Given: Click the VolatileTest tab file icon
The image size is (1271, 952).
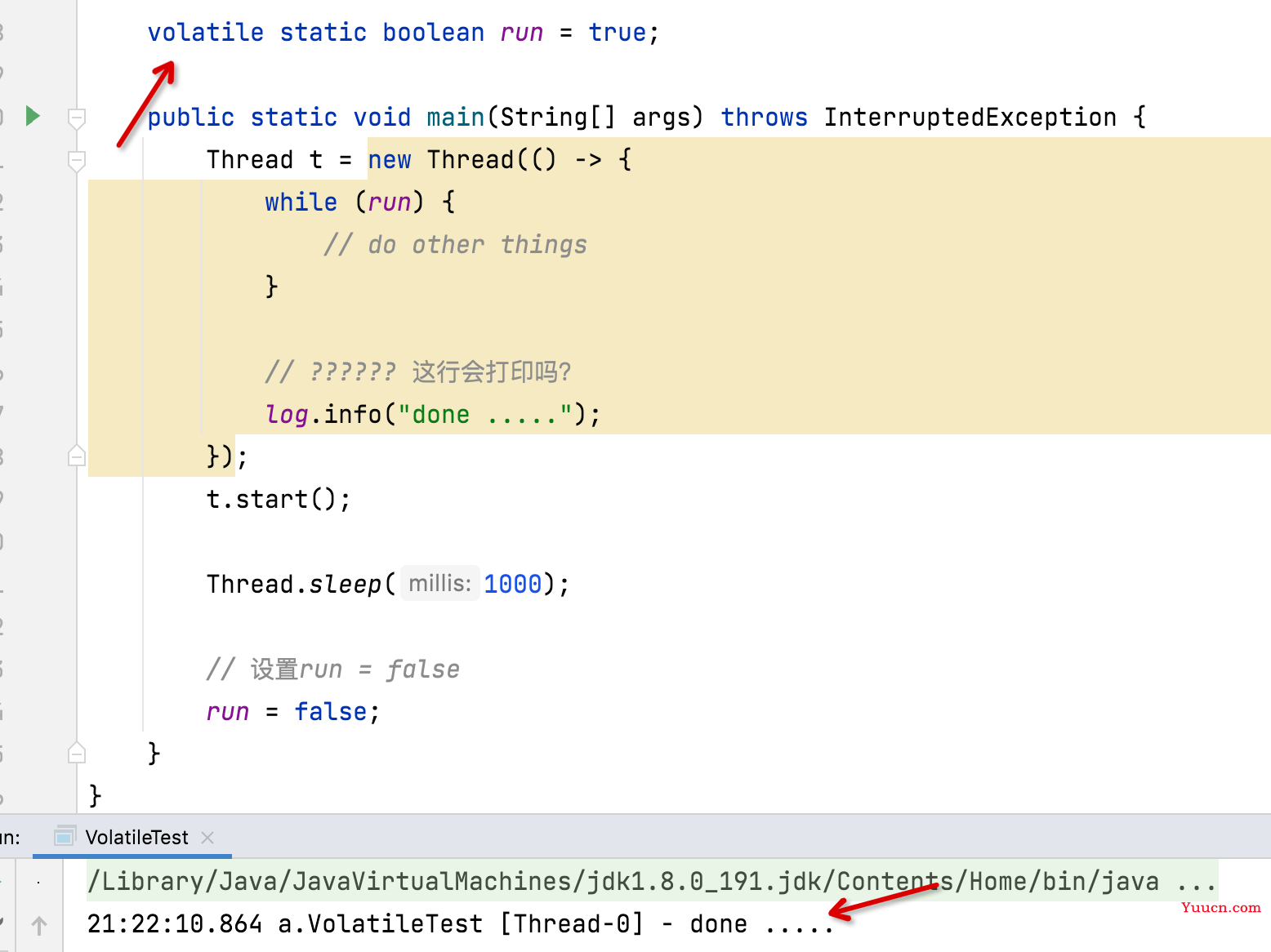Looking at the screenshot, I should pos(65,837).
